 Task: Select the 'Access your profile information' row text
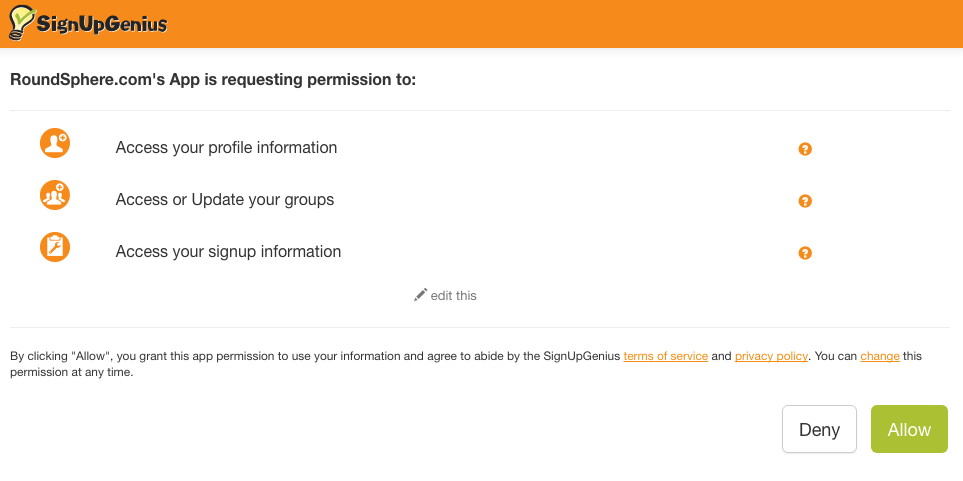226,148
